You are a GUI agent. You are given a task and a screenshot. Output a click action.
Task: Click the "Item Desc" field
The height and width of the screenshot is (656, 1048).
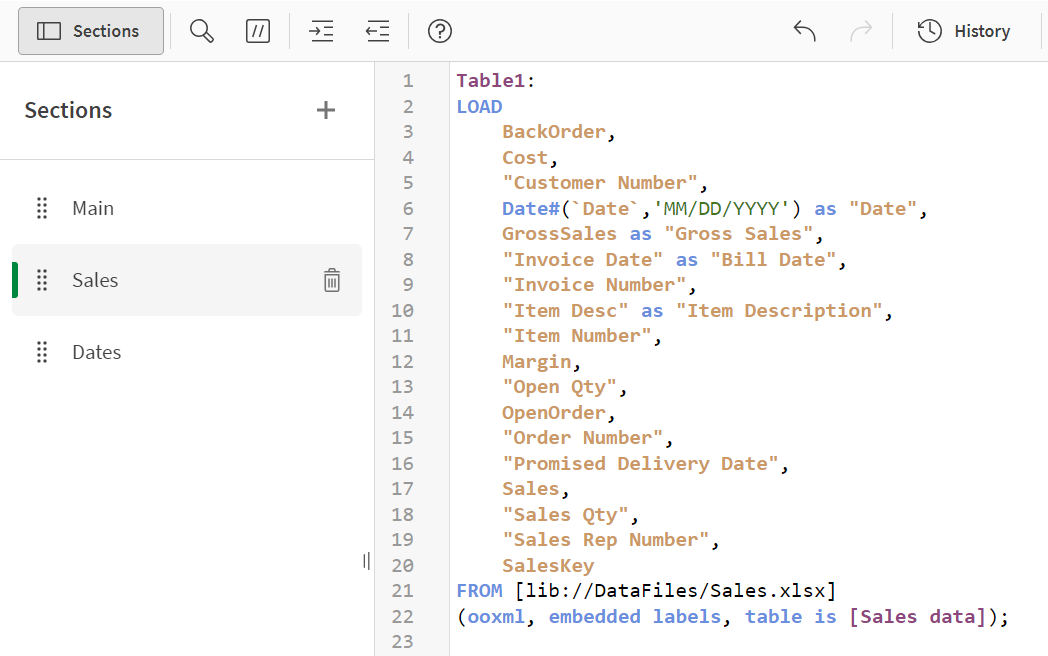(565, 311)
